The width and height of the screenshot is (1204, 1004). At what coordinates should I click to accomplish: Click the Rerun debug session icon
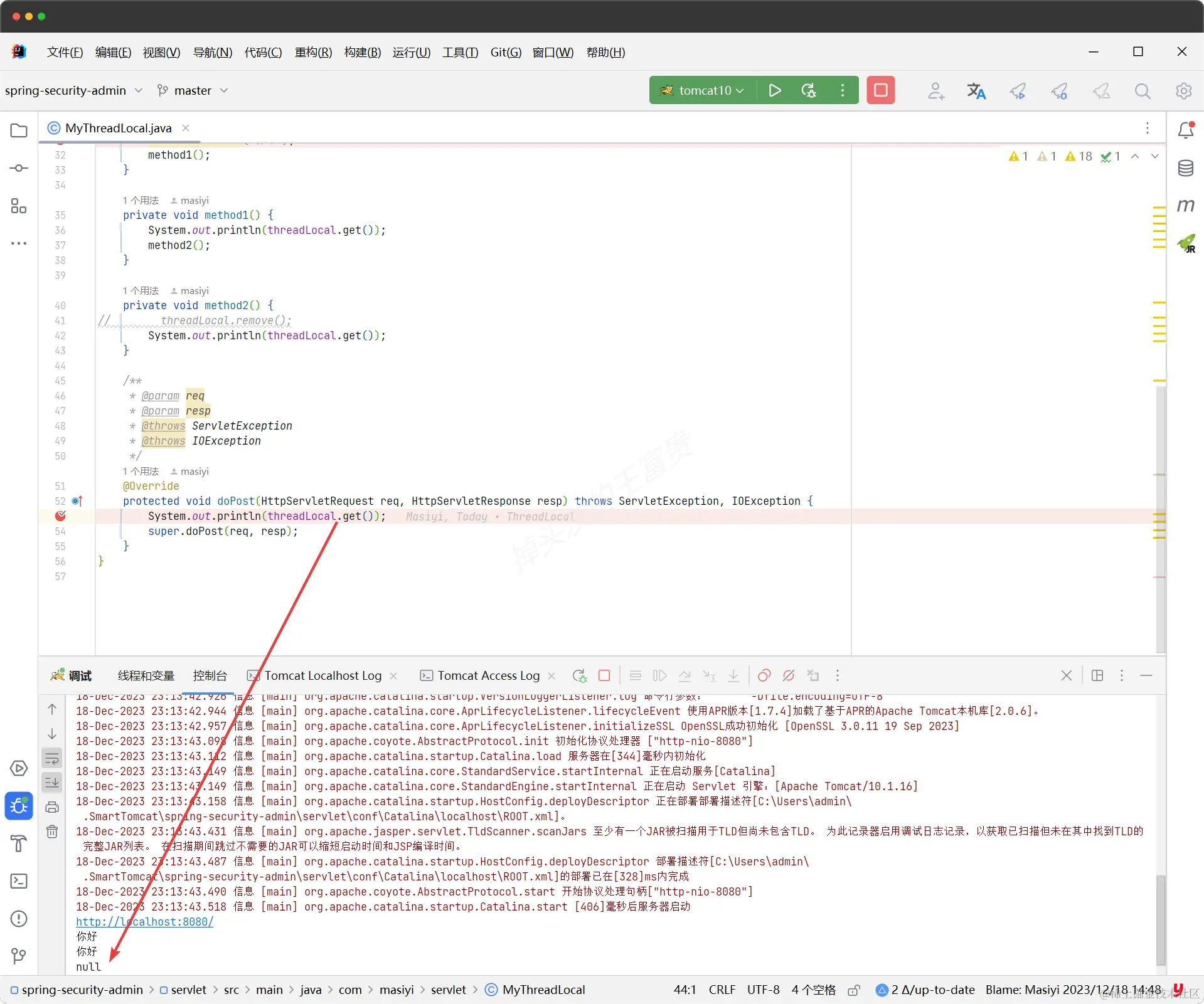[579, 675]
